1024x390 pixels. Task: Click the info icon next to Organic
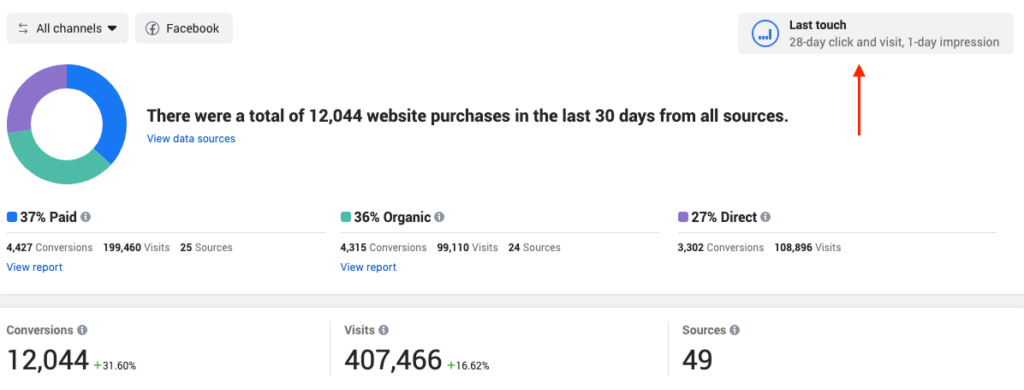coord(440,217)
